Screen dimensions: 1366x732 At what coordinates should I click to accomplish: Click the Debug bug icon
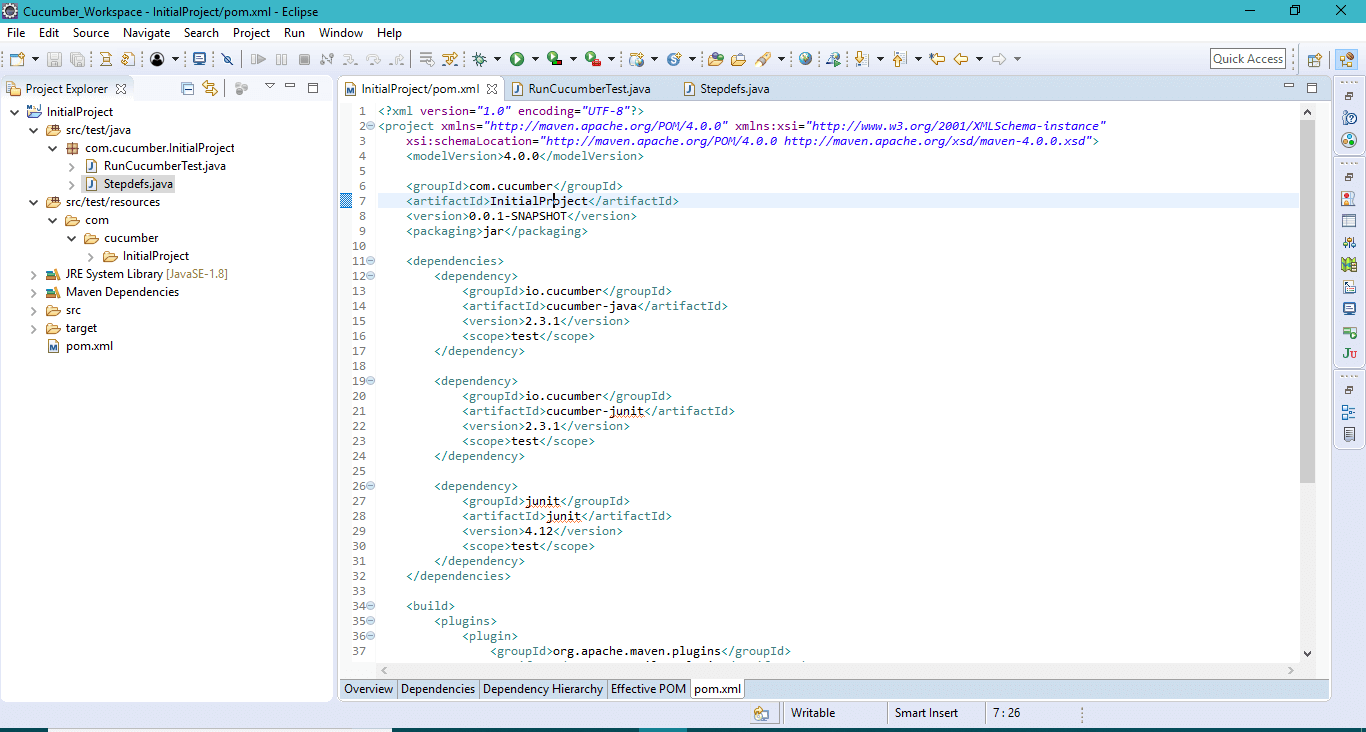tap(480, 59)
